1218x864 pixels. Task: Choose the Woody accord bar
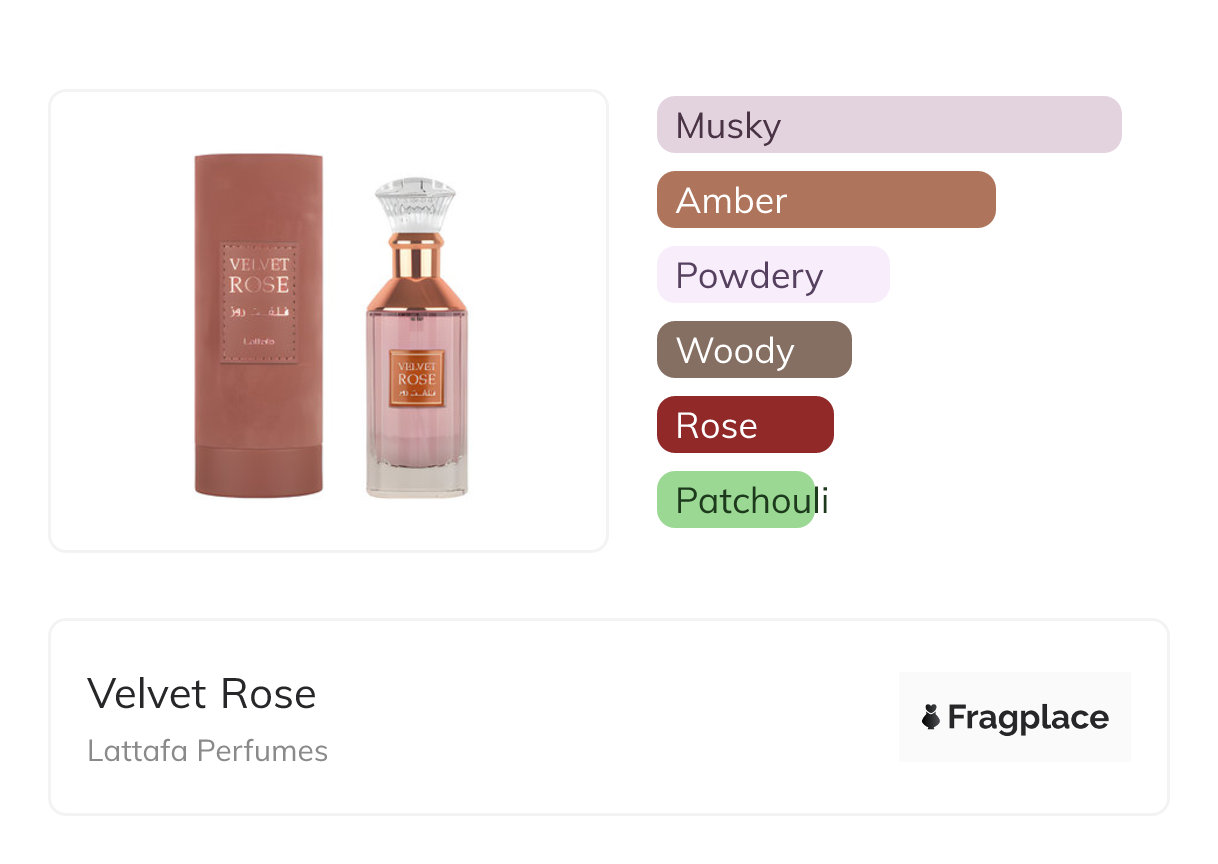(754, 350)
